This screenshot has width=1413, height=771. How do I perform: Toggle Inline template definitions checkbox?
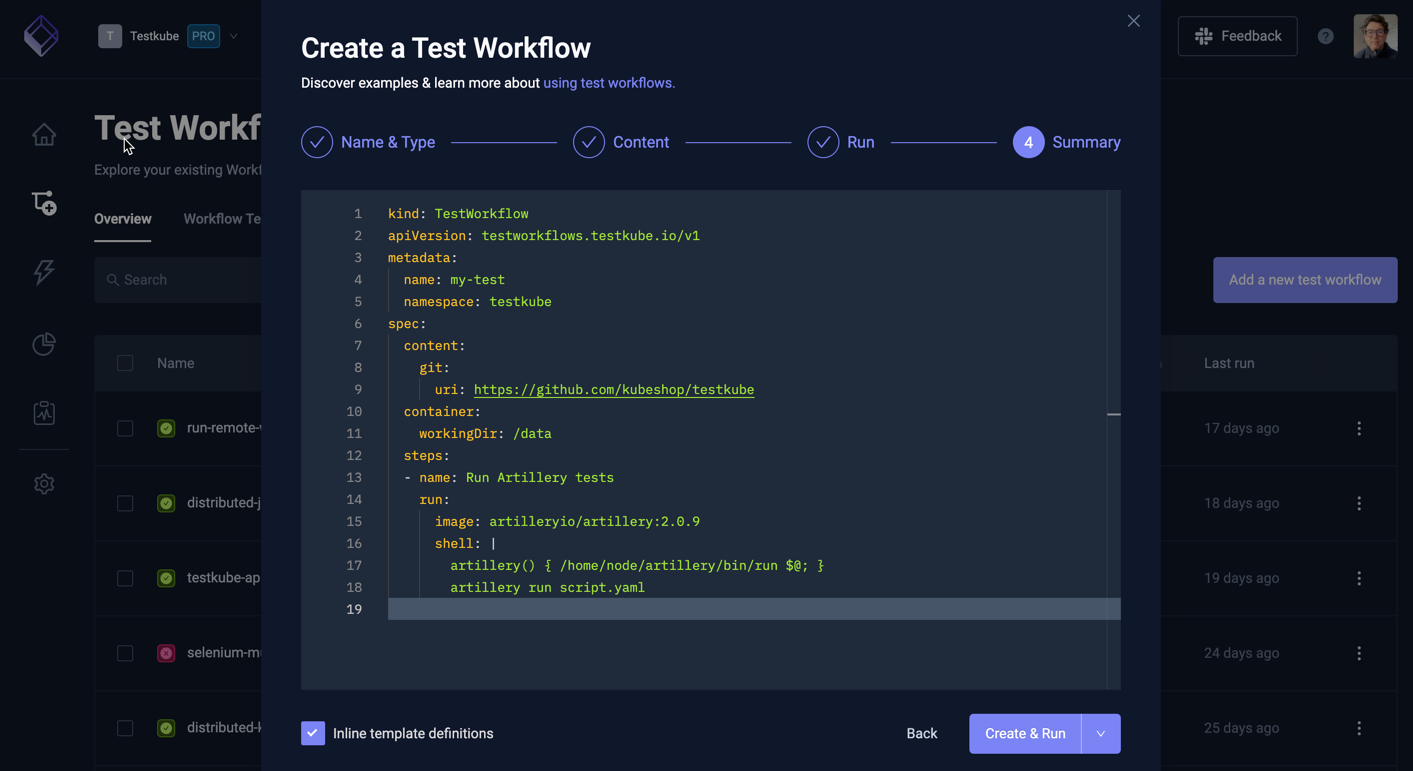tap(313, 733)
